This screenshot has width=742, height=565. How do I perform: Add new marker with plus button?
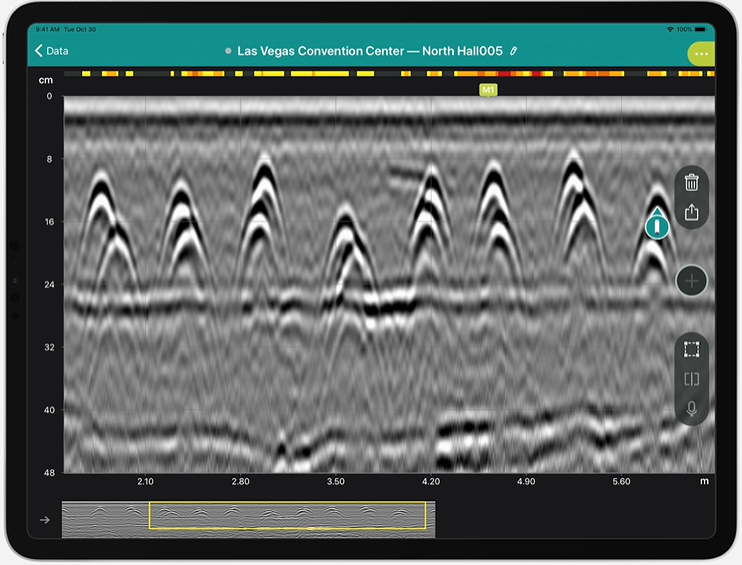click(691, 281)
